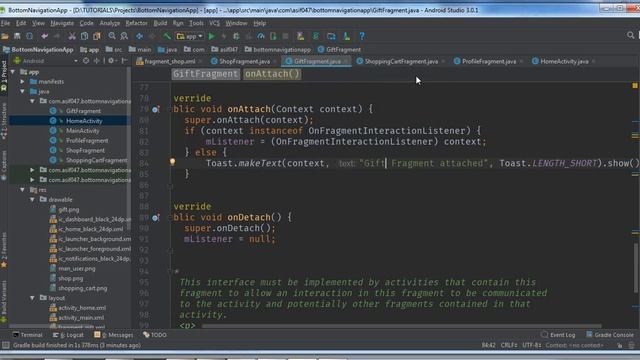Click BottomNavigationApp in the navigation bar

click(x=38, y=49)
